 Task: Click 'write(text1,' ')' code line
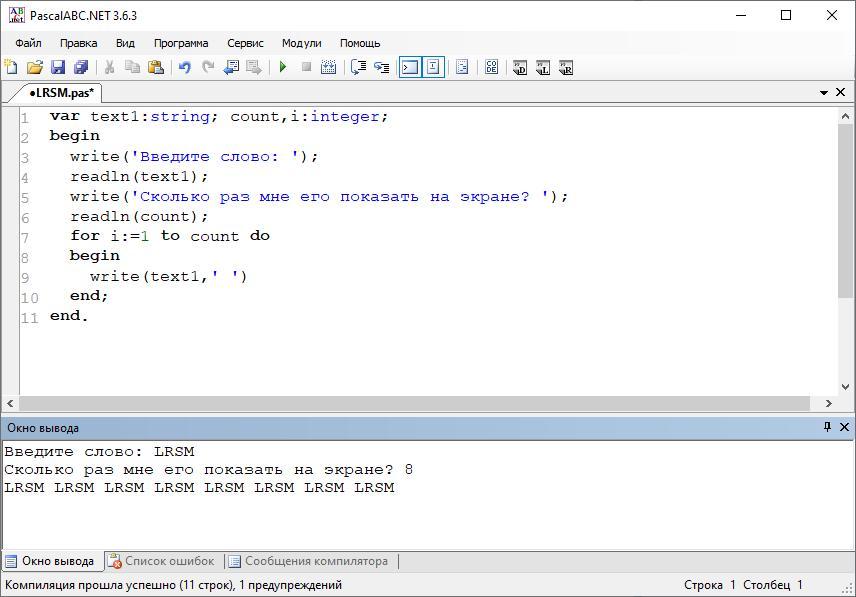pyautogui.click(x=169, y=276)
